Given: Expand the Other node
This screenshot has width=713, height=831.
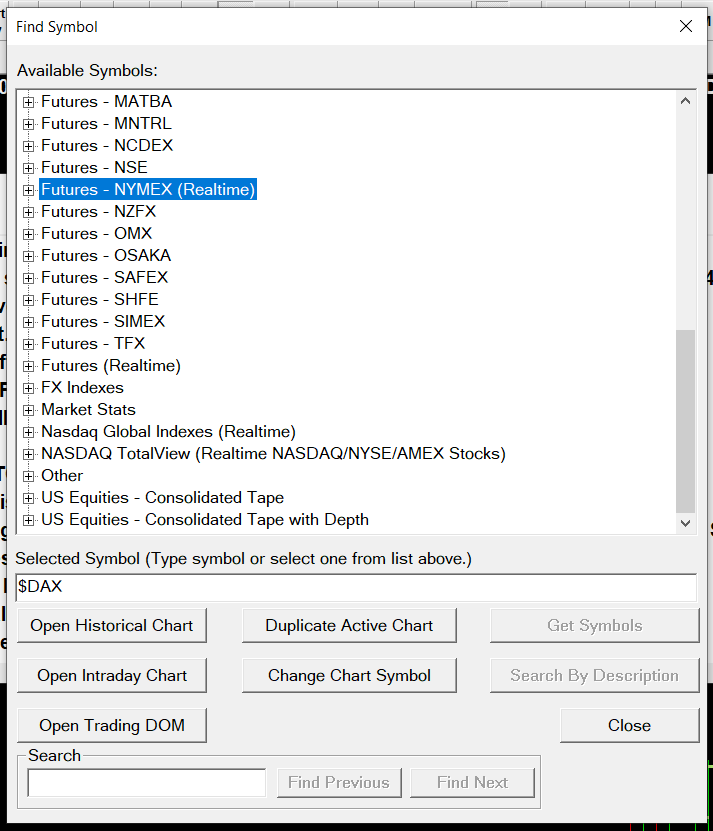Looking at the screenshot, I should pyautogui.click(x=29, y=476).
